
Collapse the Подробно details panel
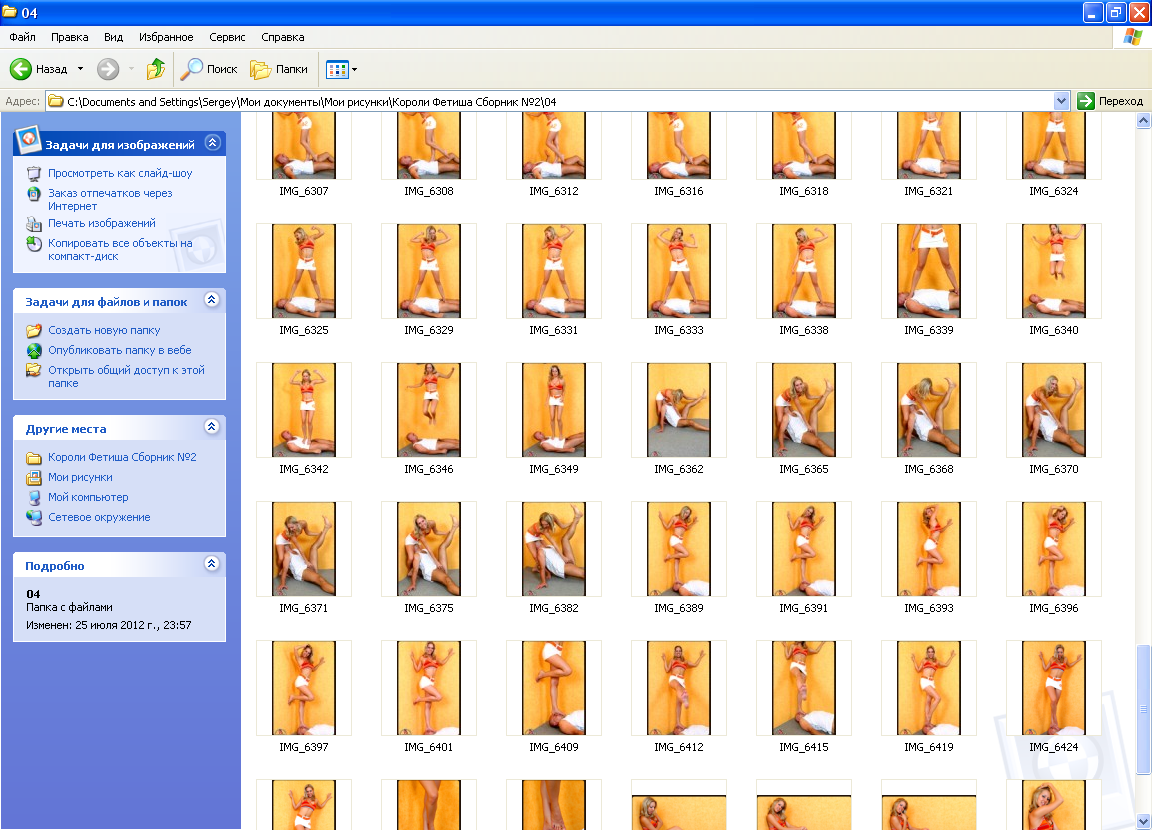212,563
